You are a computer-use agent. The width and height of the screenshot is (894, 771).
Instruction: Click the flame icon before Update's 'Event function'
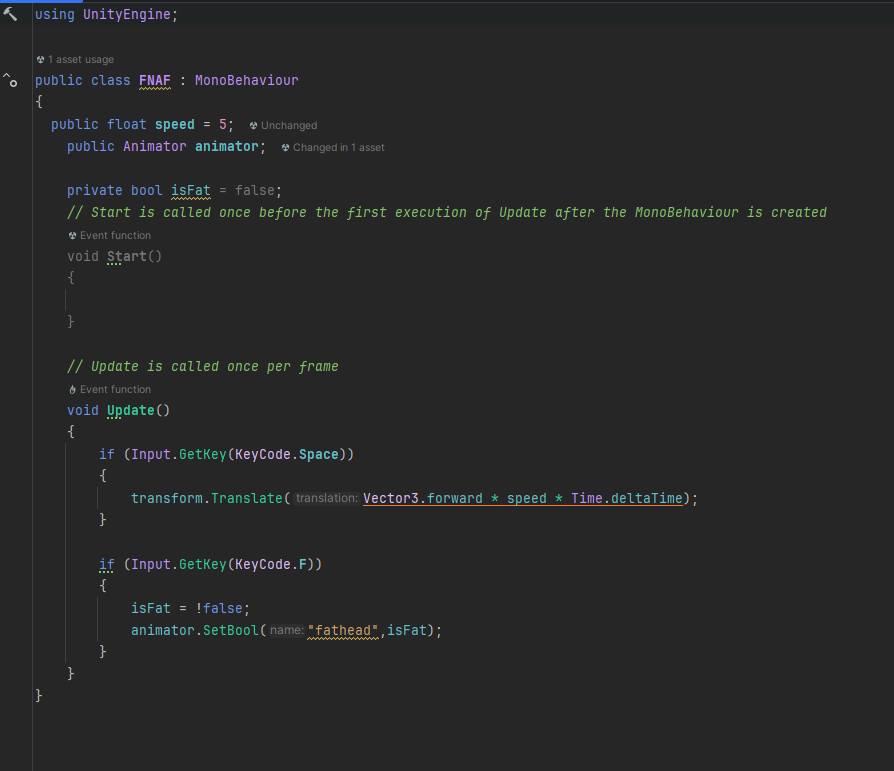(72, 389)
